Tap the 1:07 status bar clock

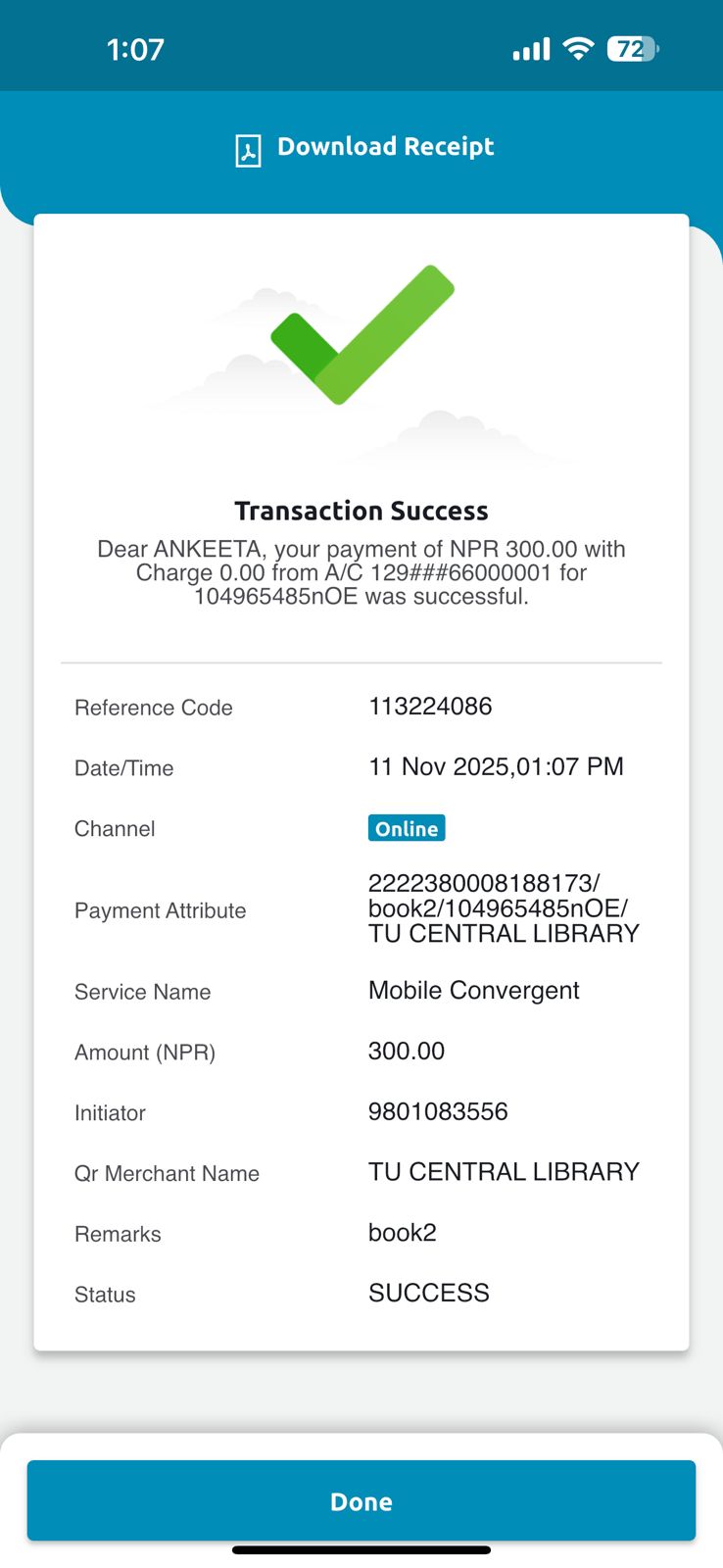135,50
